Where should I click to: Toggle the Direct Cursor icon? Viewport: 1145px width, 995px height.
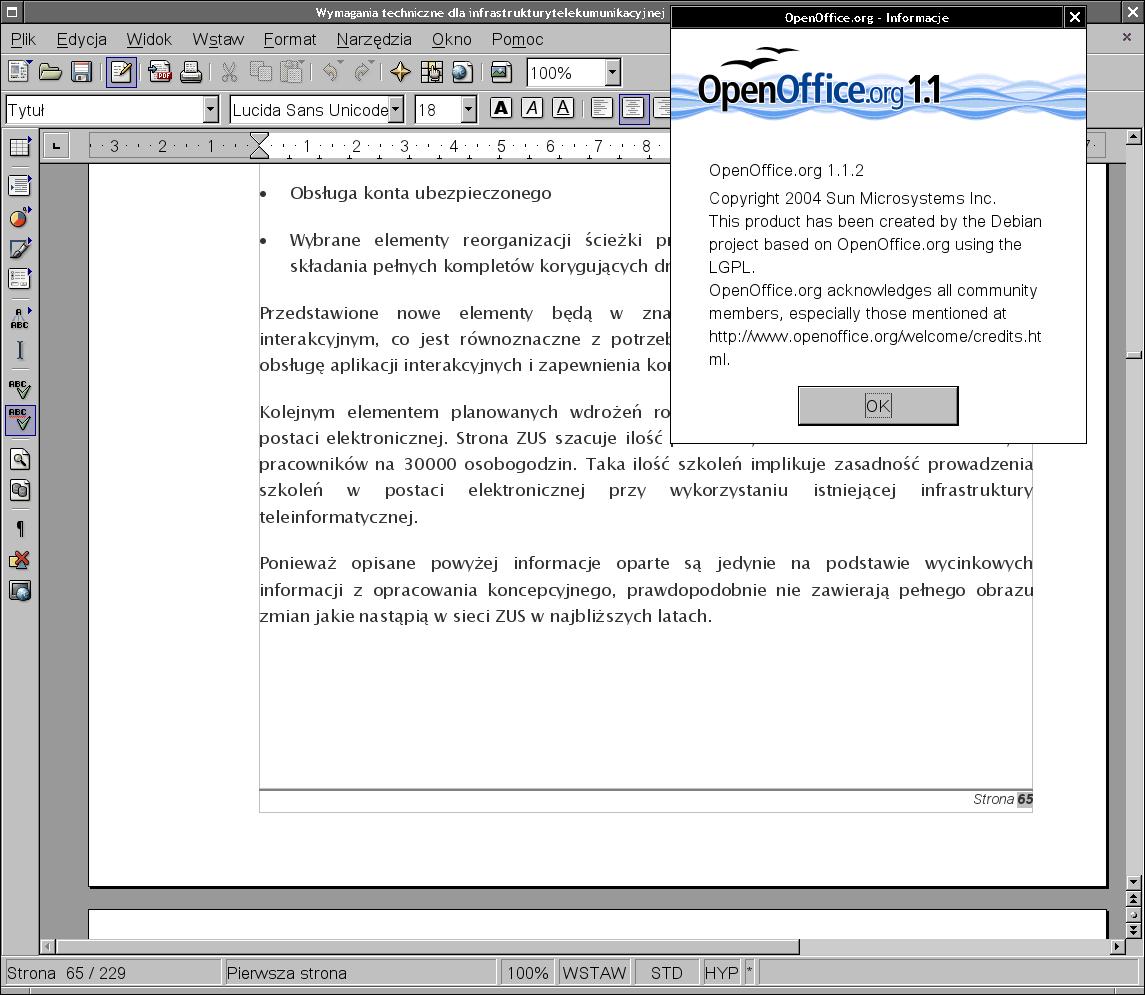[20, 350]
